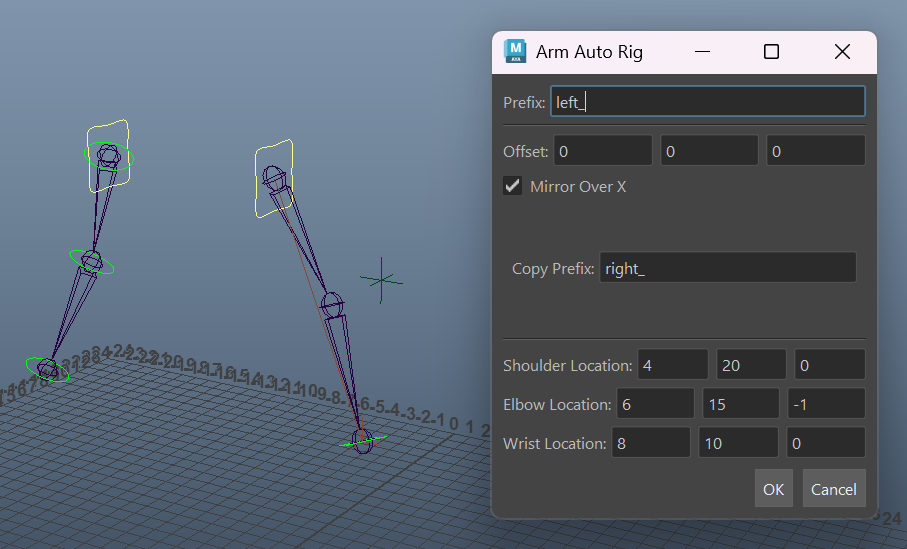The width and height of the screenshot is (907, 549).
Task: Click the Offset label
Action: (525, 152)
